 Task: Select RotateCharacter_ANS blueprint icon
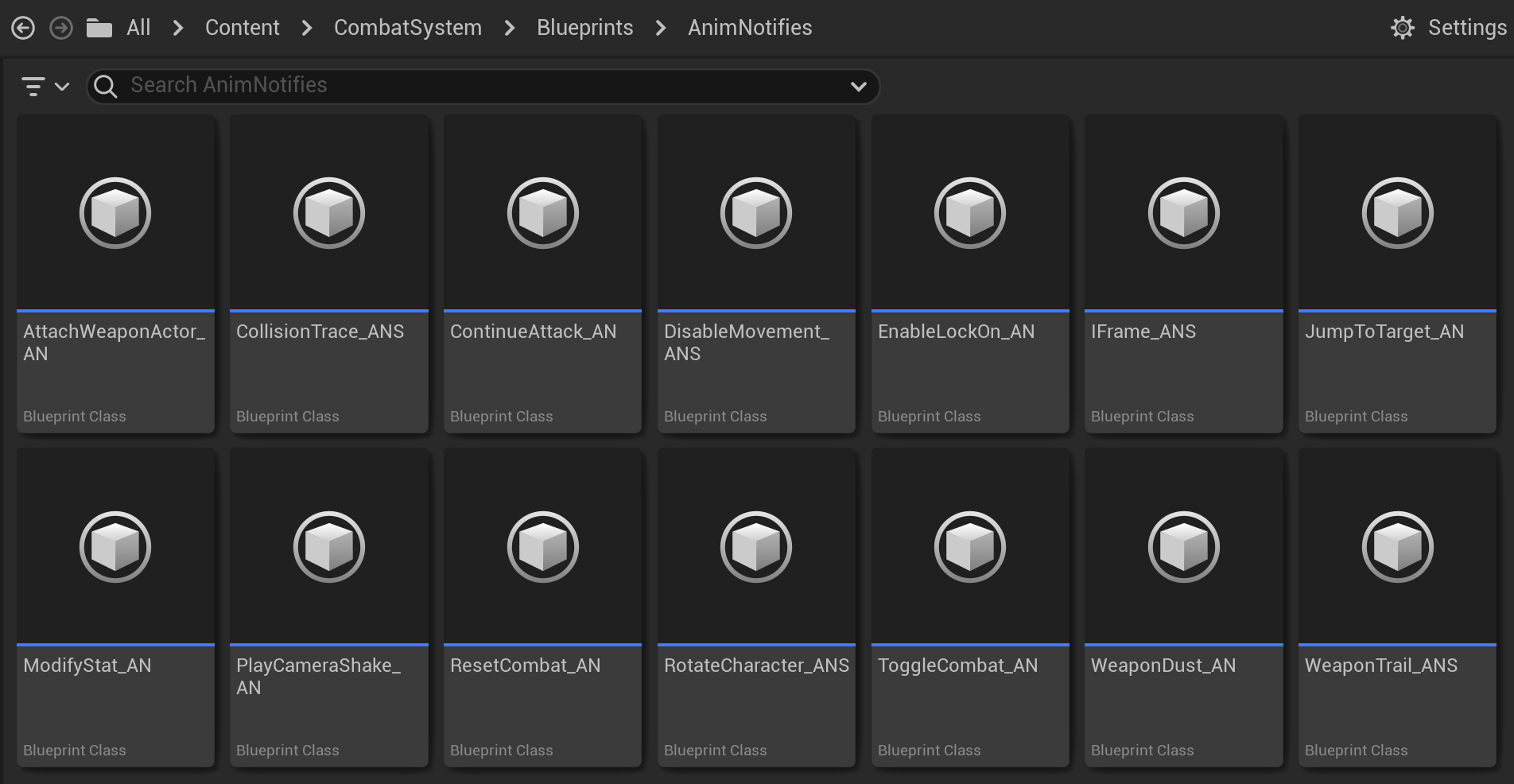[x=756, y=547]
